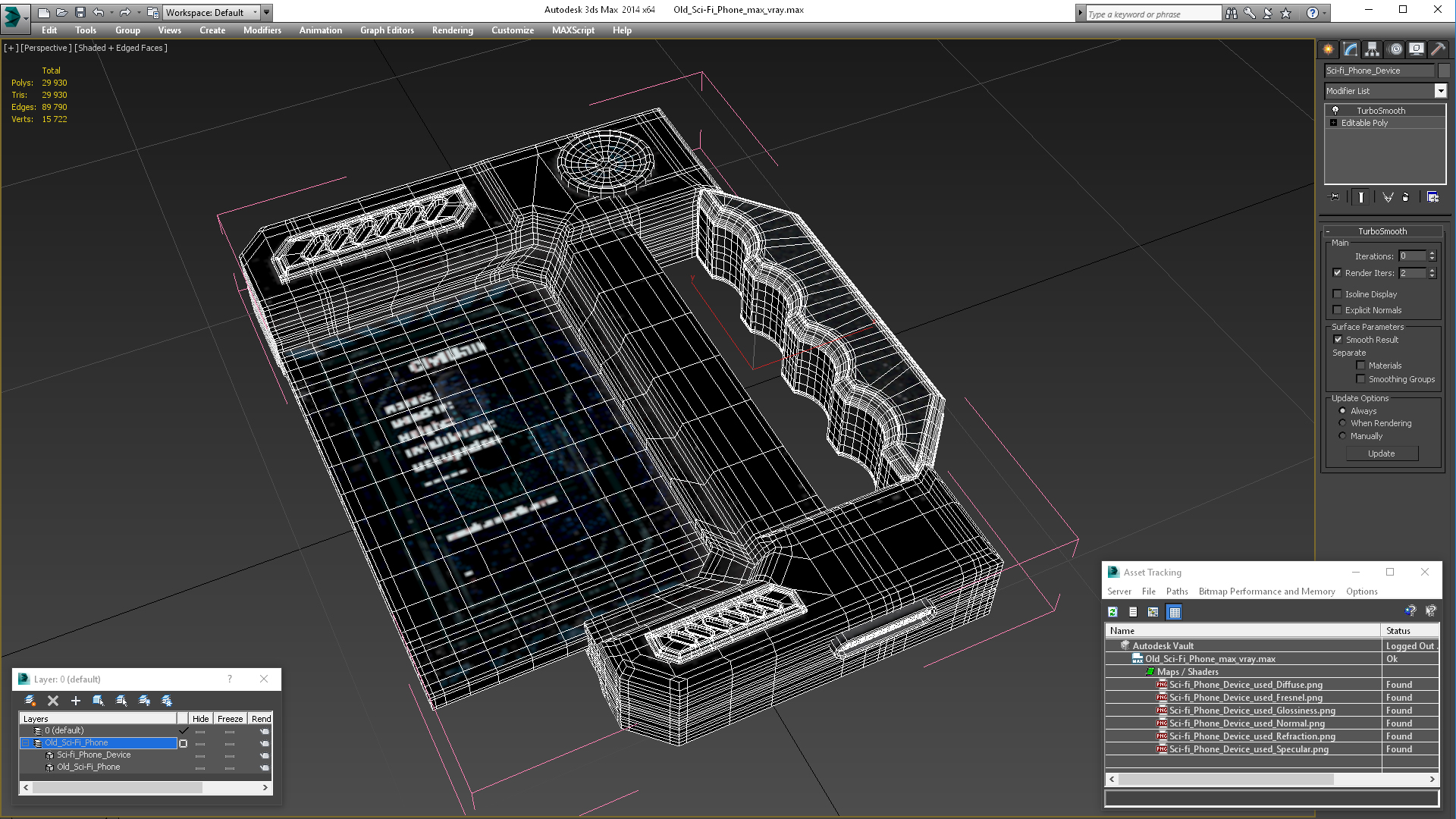Open the Create command panel tab
Screen dimensions: 1456x819
click(x=1329, y=49)
